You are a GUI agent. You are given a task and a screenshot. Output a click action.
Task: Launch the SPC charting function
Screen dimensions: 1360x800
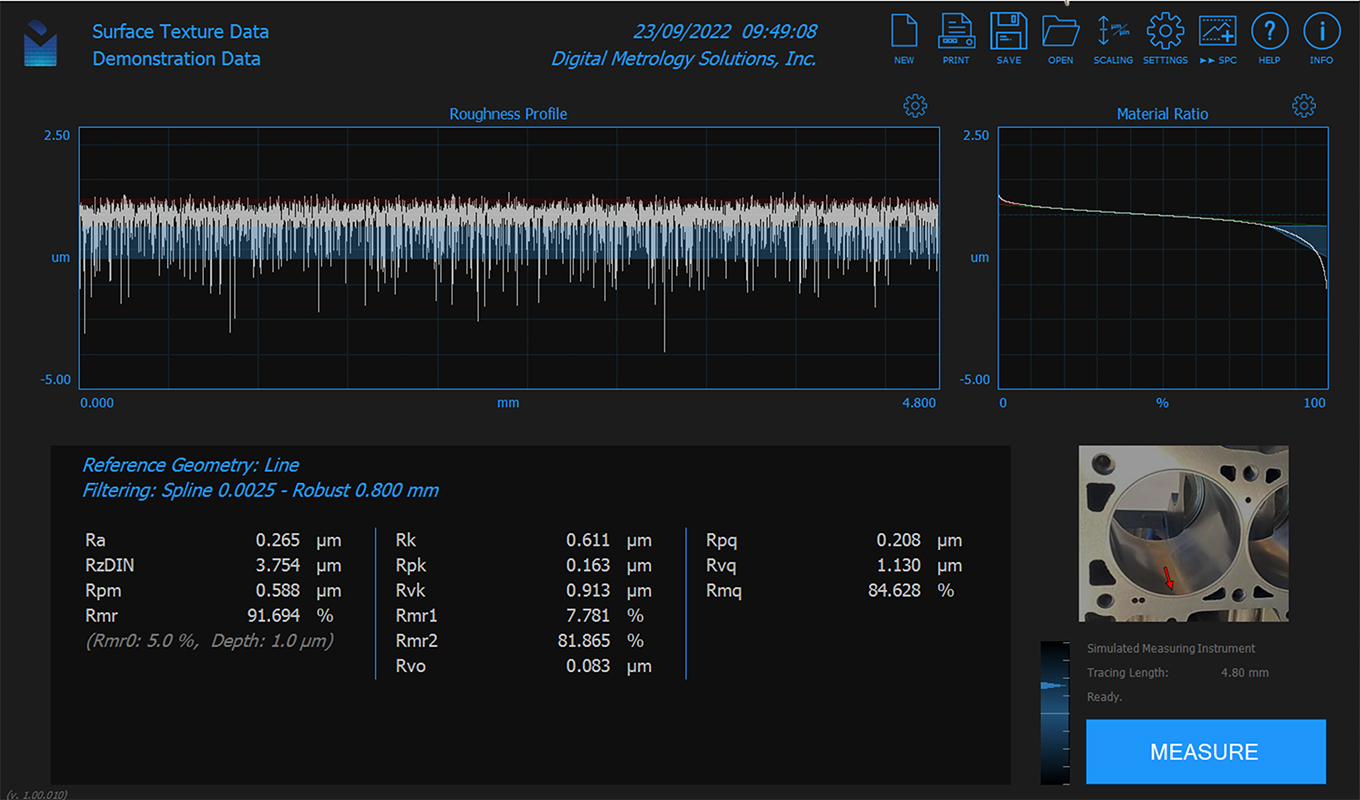coord(1218,38)
